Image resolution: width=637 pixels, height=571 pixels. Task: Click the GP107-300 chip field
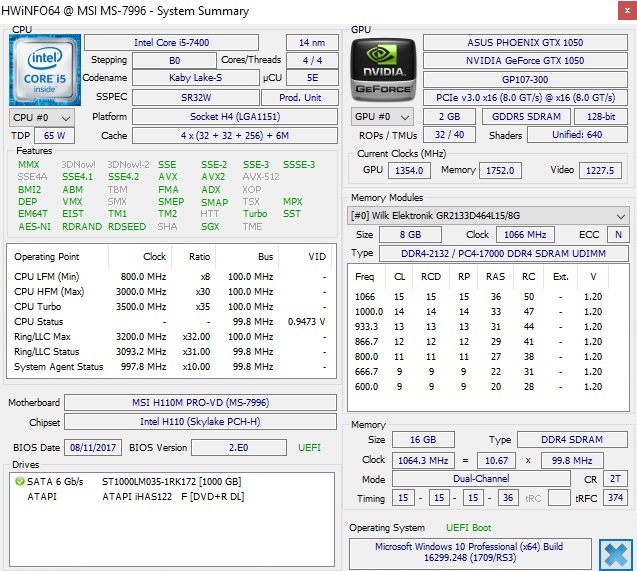click(525, 79)
